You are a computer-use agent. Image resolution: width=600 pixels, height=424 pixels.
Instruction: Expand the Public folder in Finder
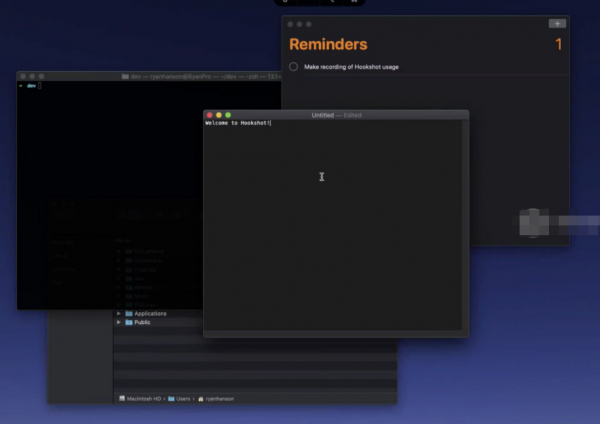coord(119,322)
